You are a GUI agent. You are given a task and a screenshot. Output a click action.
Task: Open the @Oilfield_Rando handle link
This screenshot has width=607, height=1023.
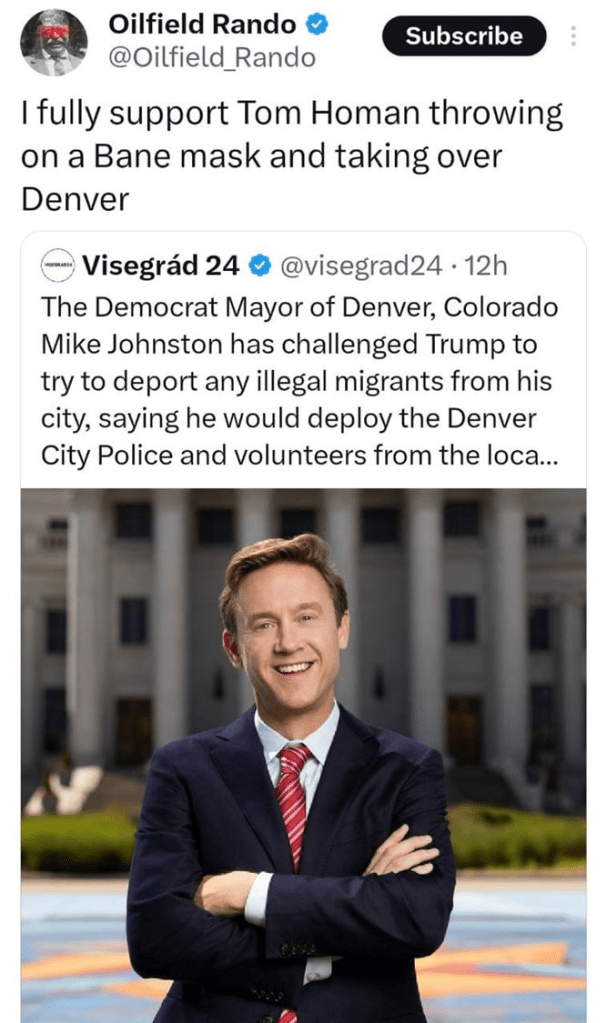coord(211,58)
